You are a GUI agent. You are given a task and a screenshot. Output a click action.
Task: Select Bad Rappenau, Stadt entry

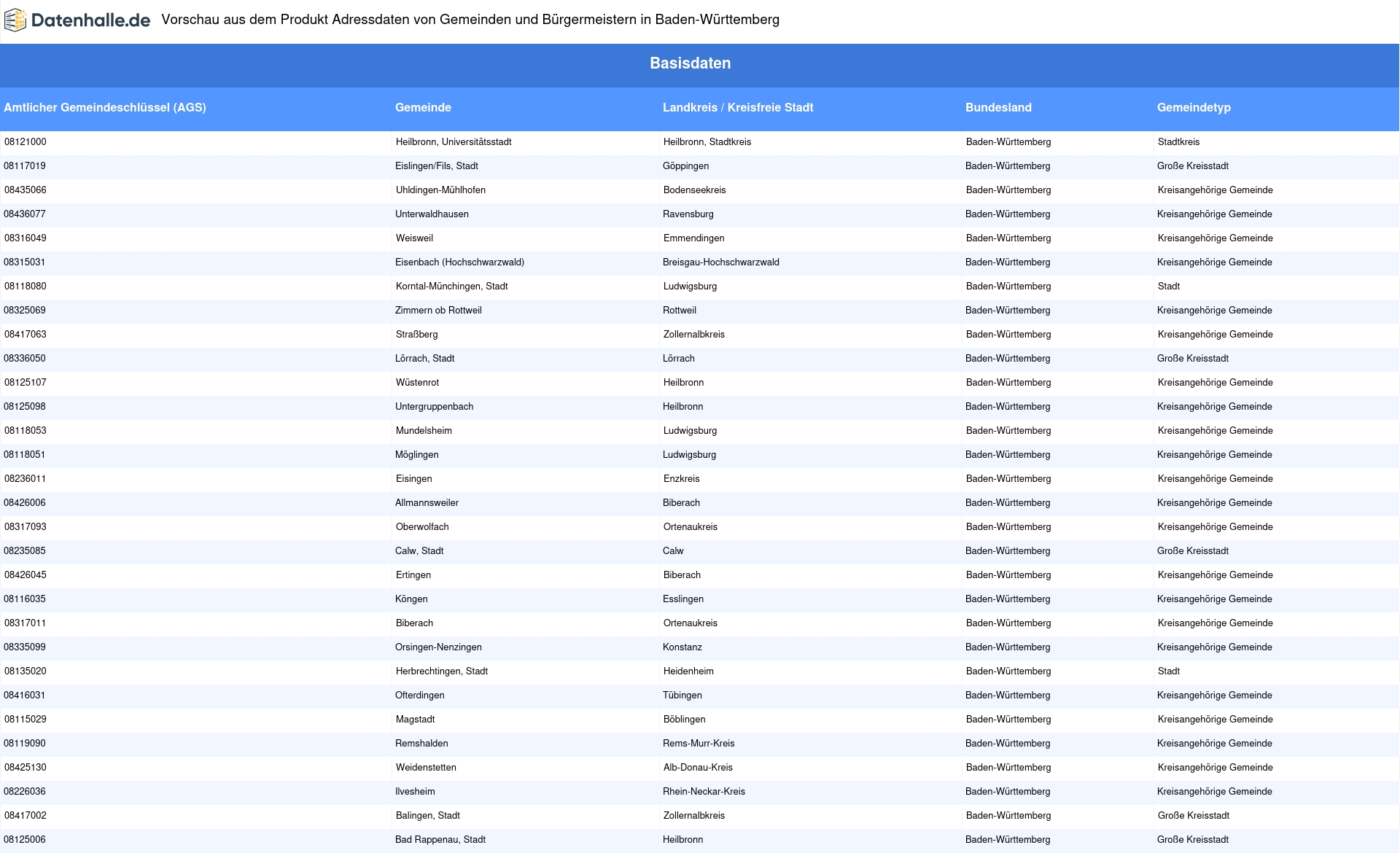point(440,840)
